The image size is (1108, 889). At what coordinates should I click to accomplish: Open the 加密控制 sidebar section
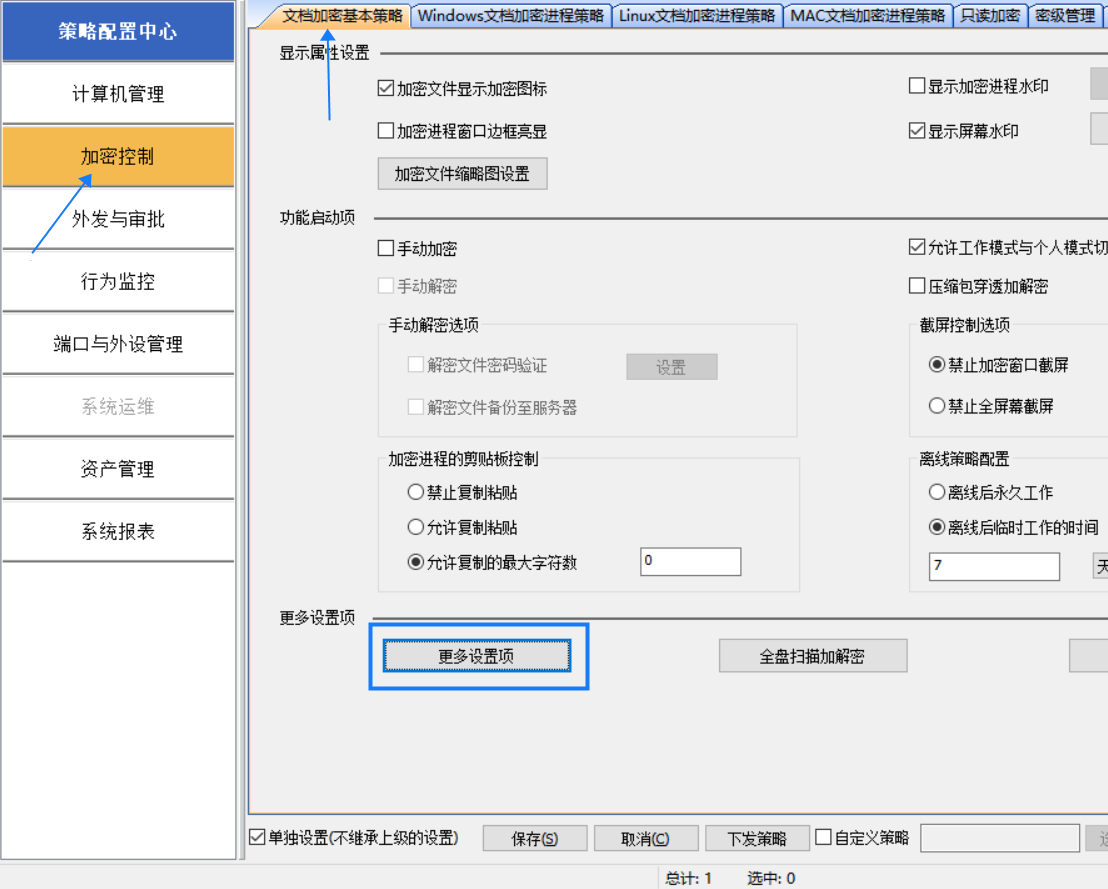click(x=118, y=157)
